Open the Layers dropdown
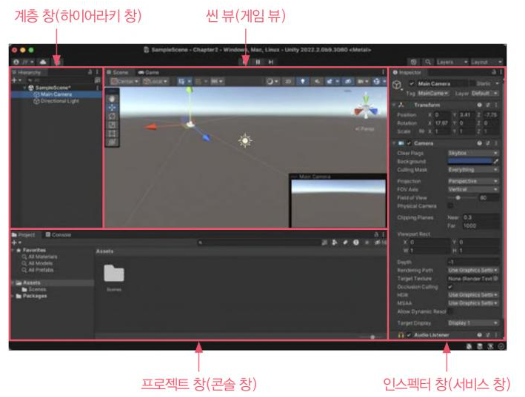This screenshot has height=397, width=525. 451,62
